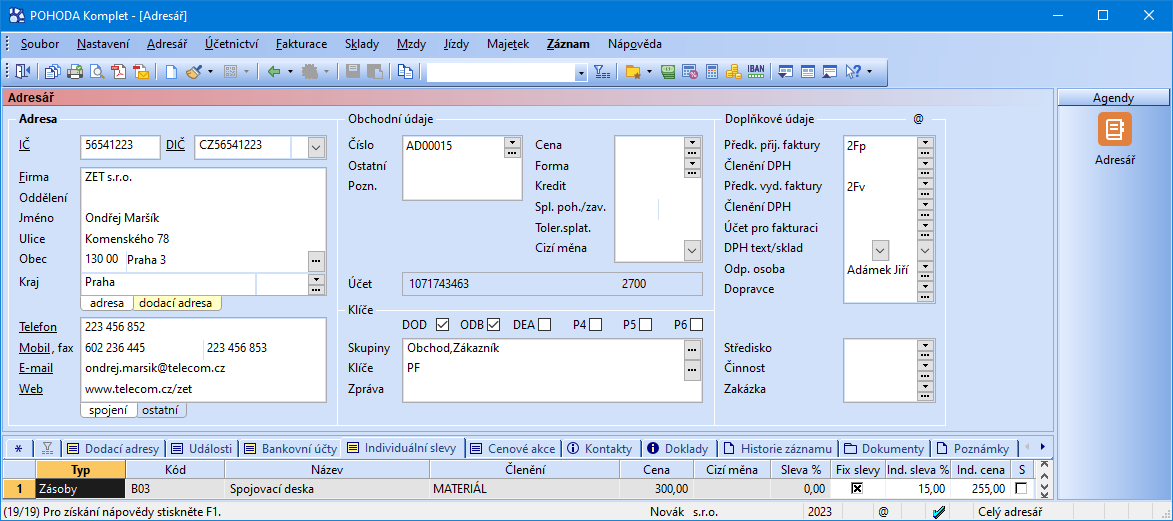Open the Soubor menu
The width and height of the screenshot is (1173, 521).
coord(40,43)
